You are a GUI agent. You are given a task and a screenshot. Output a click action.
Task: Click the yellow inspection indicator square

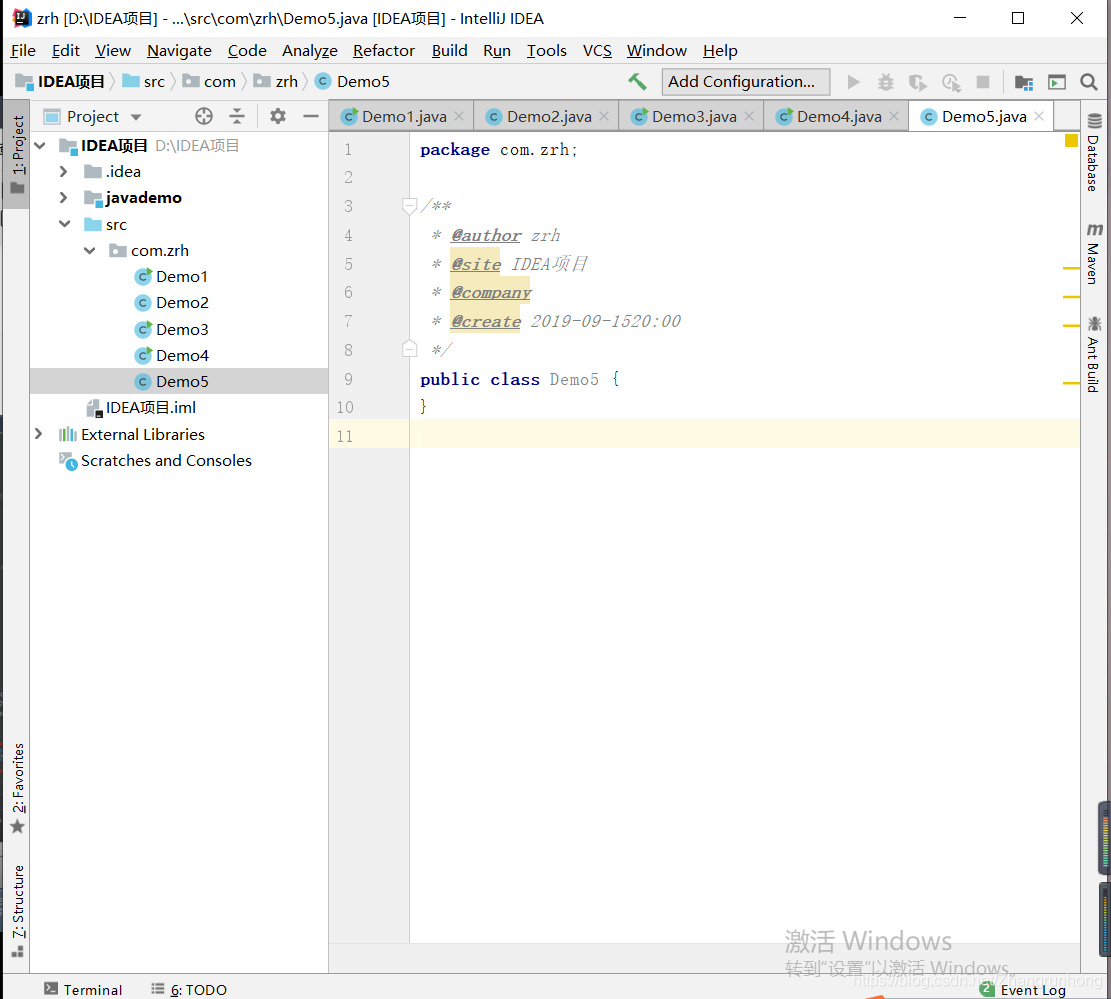[1071, 141]
